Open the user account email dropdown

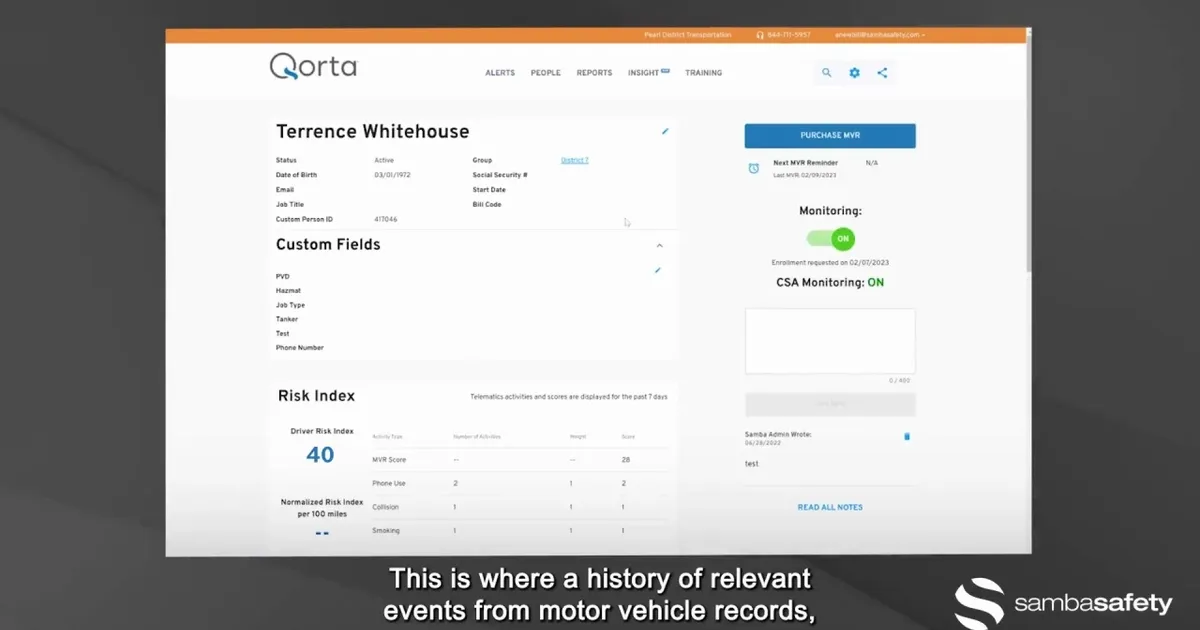pos(880,35)
